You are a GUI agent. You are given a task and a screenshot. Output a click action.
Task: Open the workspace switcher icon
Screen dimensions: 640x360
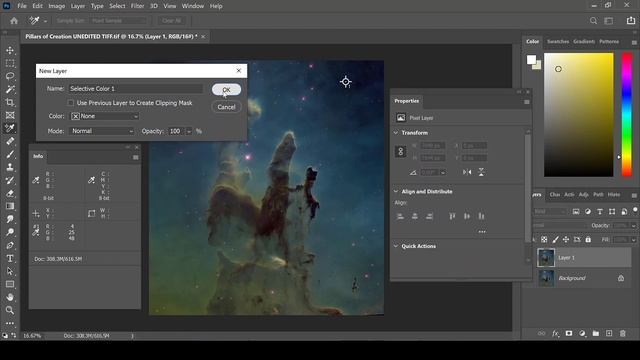tap(609, 20)
